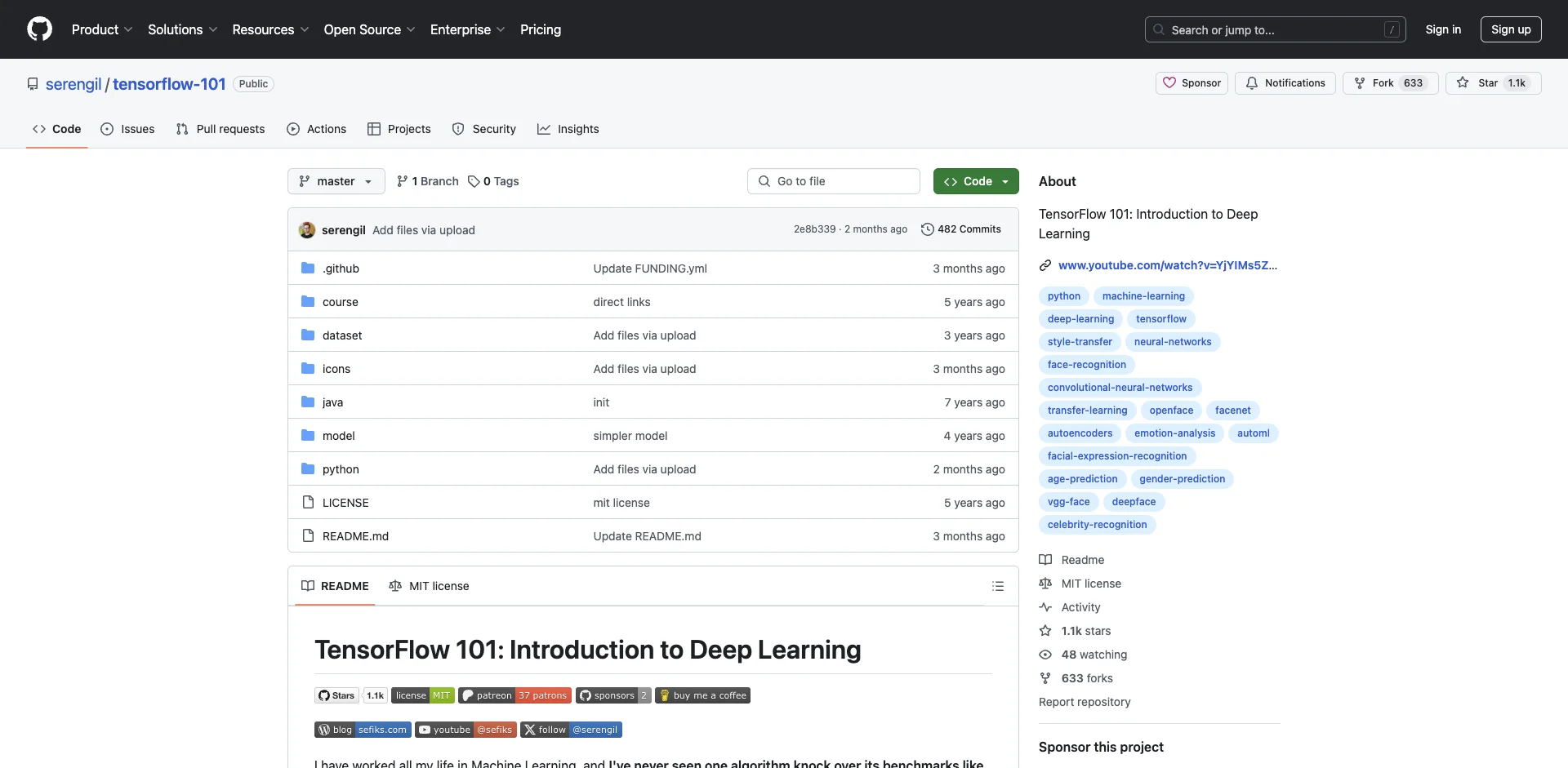Click the youtube @sefiks badge

pos(465,730)
